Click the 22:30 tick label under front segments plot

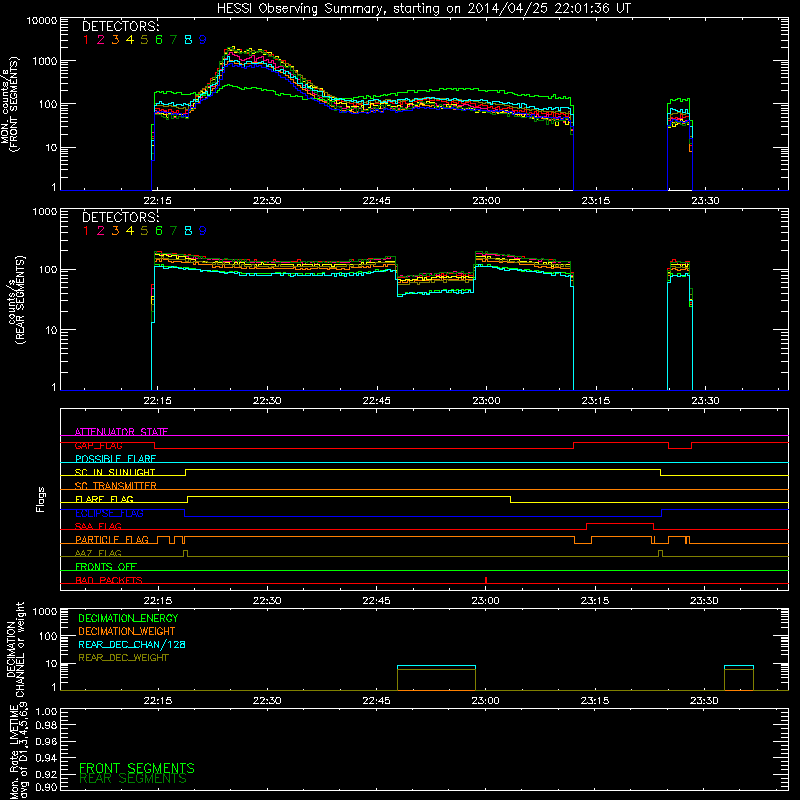(x=267, y=201)
